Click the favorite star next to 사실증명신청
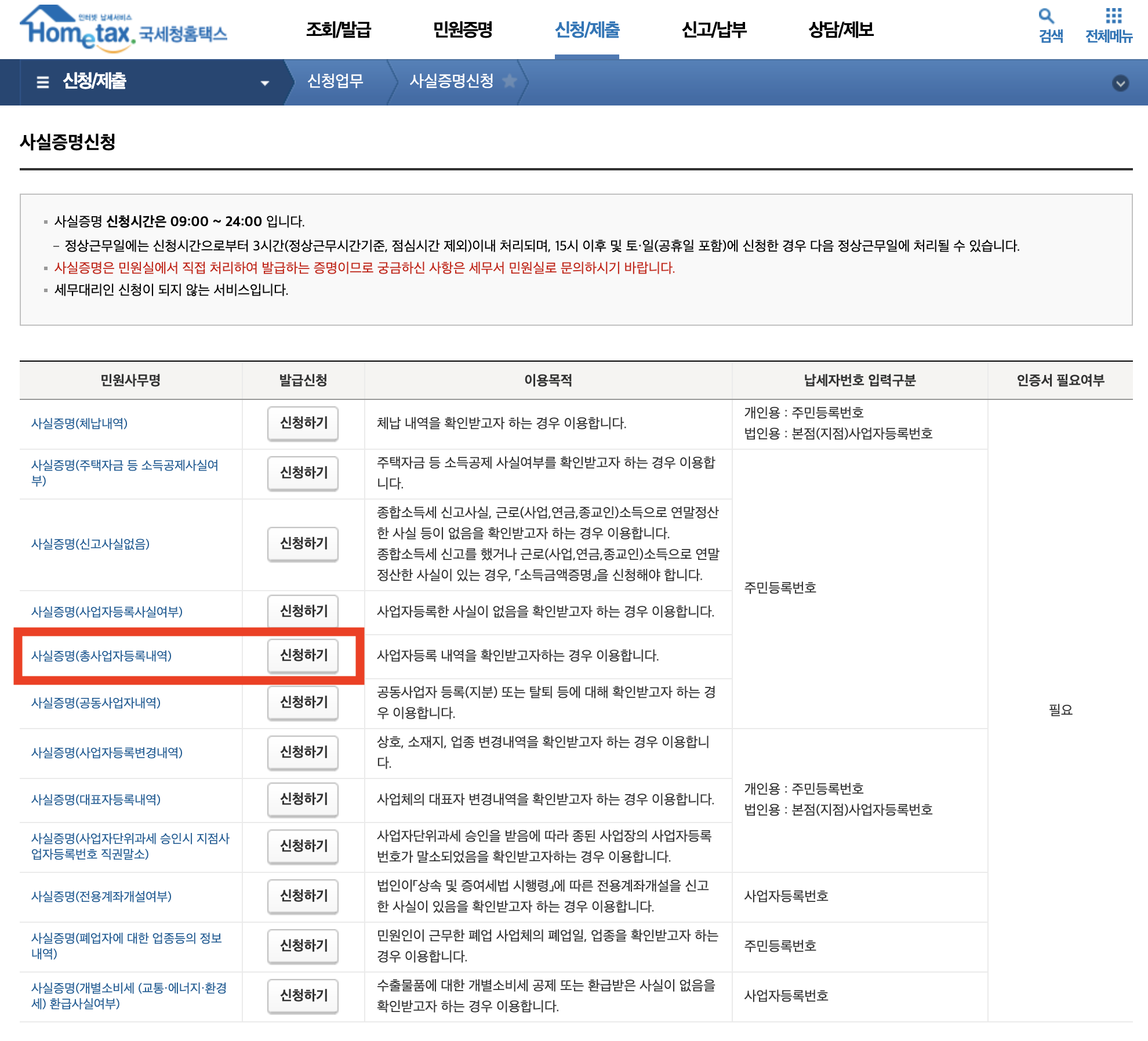The image size is (1148, 1041). tap(510, 81)
